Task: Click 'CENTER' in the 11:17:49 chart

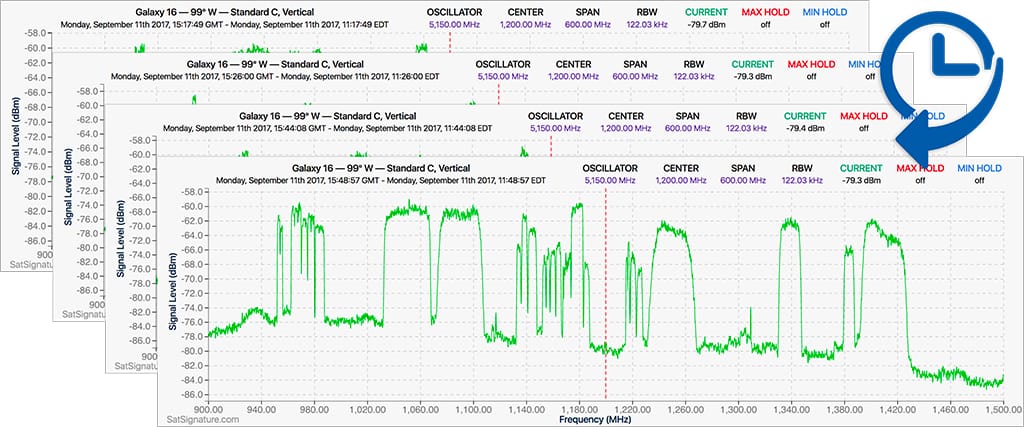Action: coord(526,12)
